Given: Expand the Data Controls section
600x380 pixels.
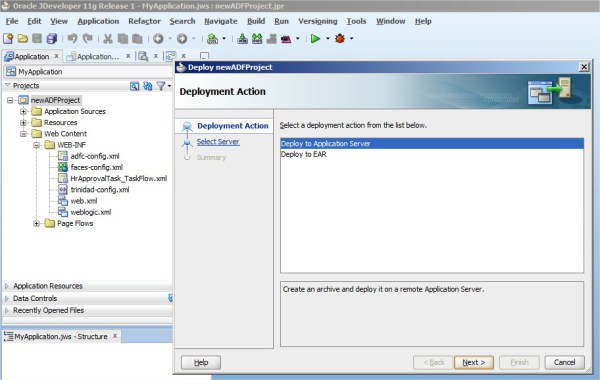Looking at the screenshot, I should coord(7,298).
